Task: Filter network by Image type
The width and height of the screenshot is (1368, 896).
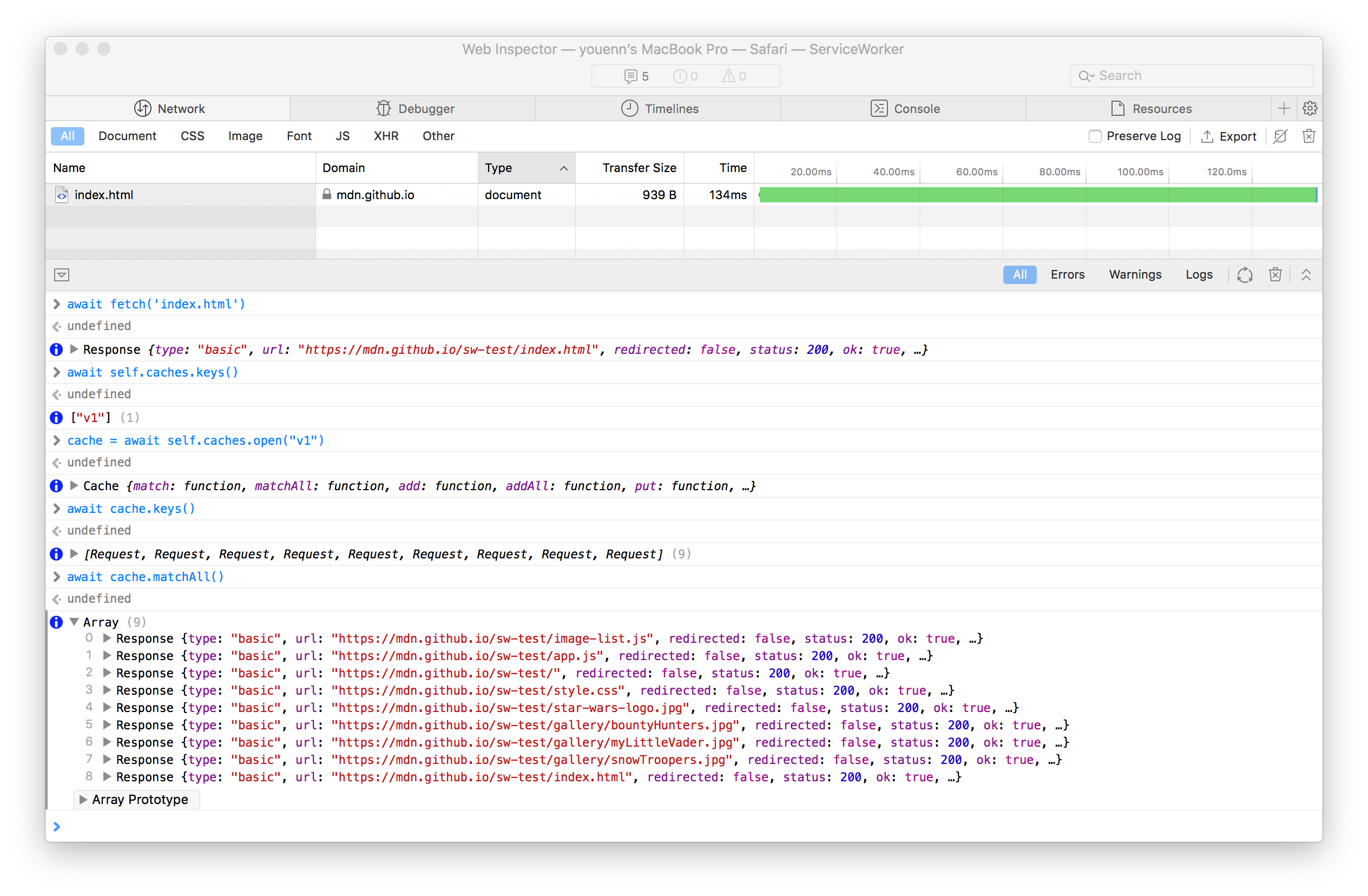Action: pos(246,136)
